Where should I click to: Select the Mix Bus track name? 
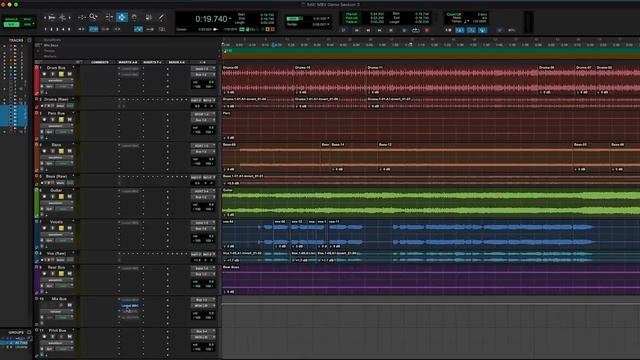pos(59,299)
